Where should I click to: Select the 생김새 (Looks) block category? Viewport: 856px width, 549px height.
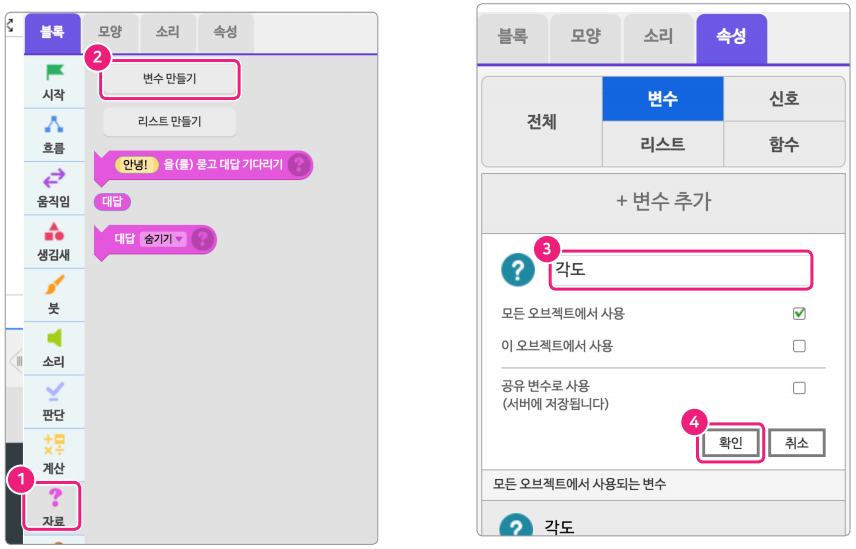[x=54, y=242]
